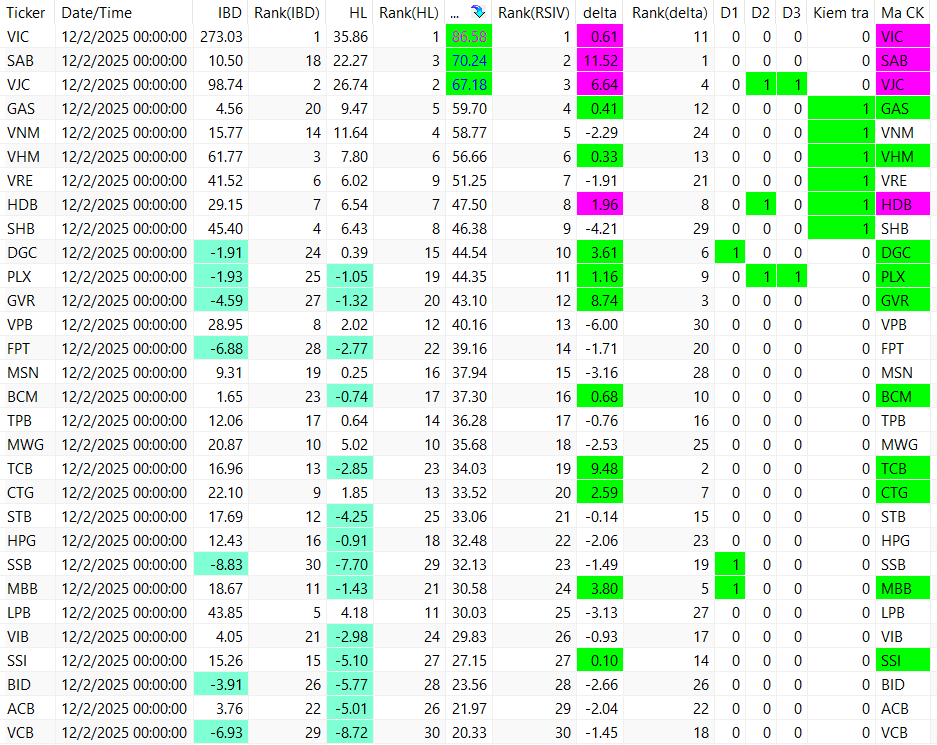The image size is (937, 745).
Task: Click the green RSIV value 86.58
Action: [469, 36]
